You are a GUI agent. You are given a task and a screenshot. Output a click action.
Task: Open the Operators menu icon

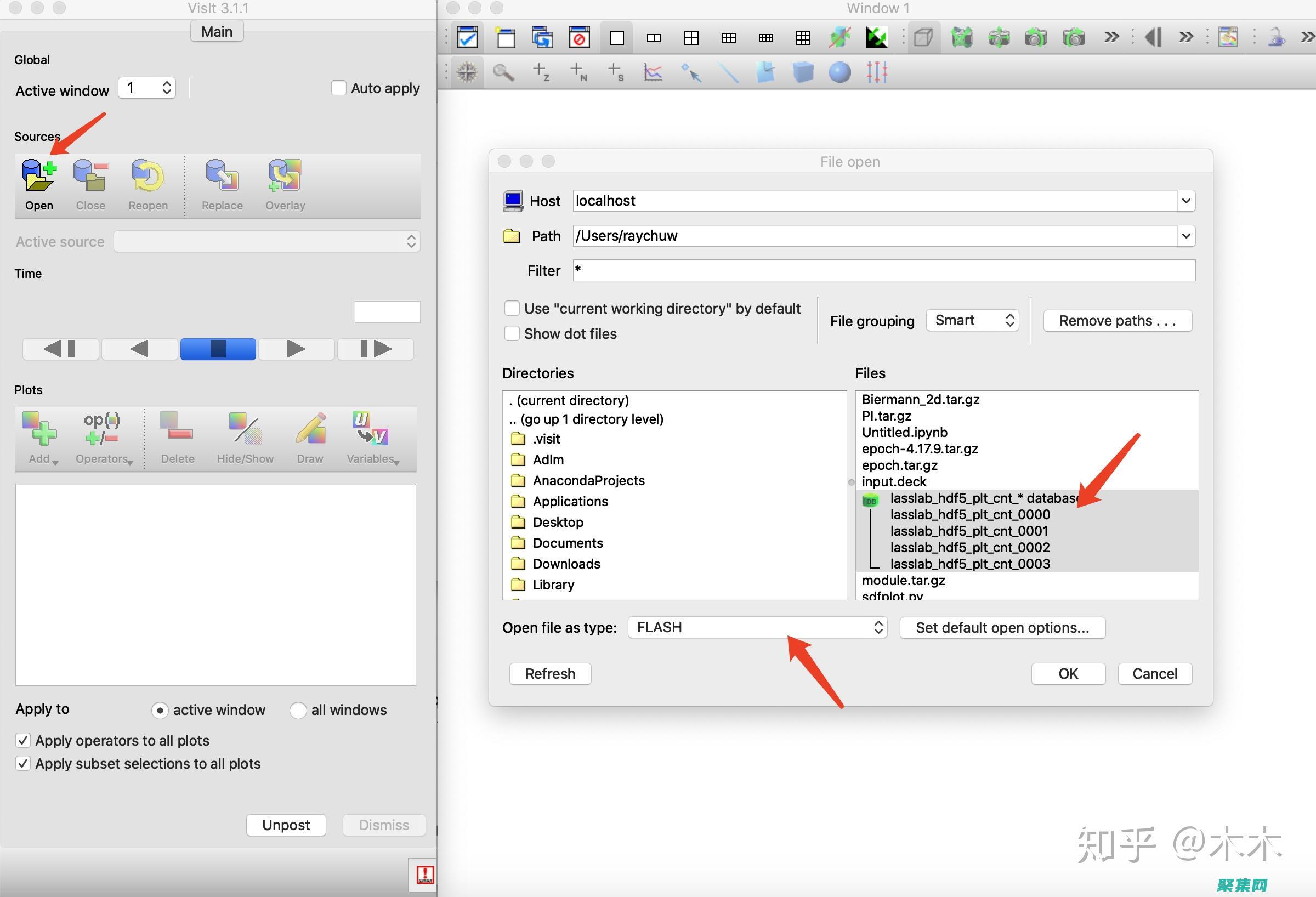(102, 429)
